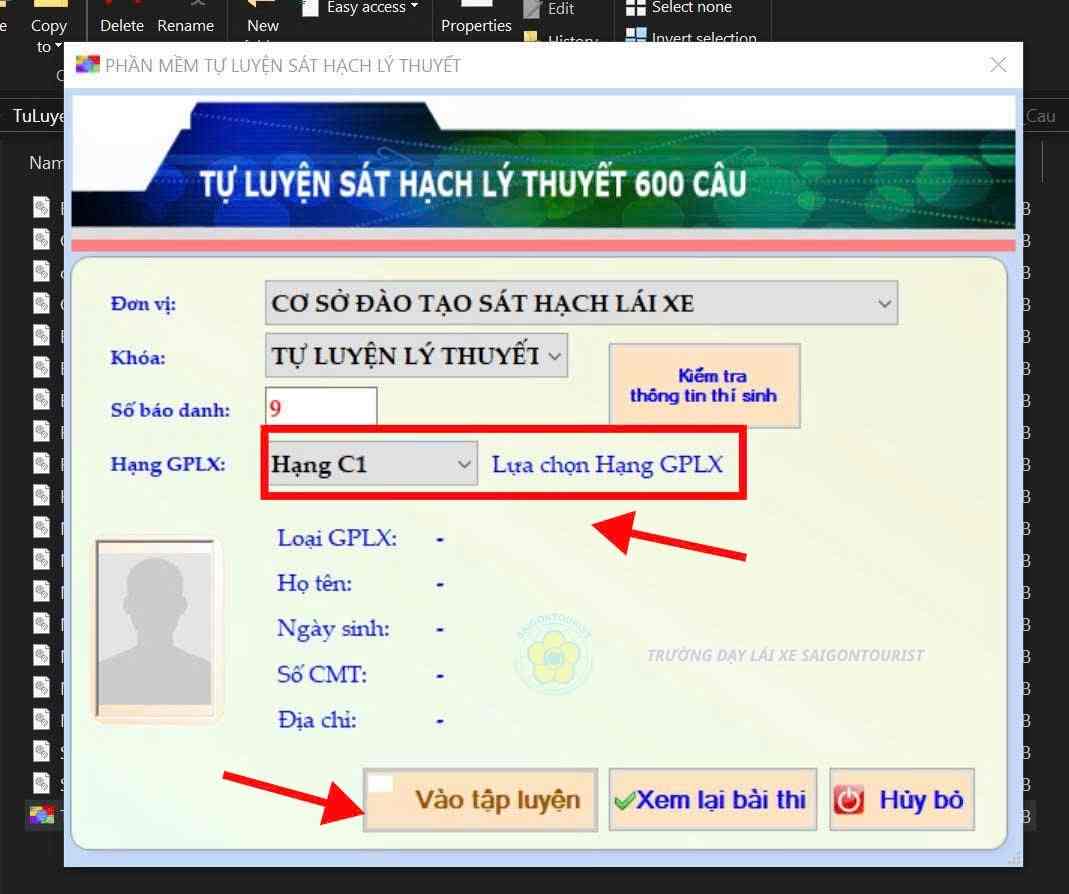Click Invert selection in File Explorer ribbon

pyautogui.click(x=691, y=37)
